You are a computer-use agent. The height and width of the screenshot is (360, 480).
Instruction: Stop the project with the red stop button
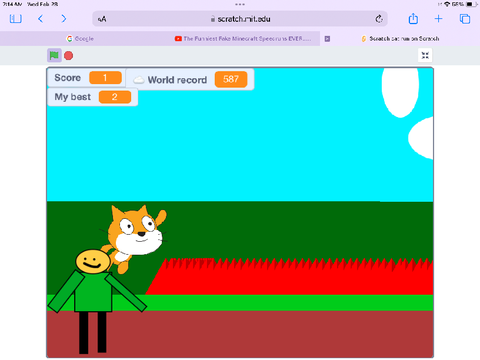point(69,56)
